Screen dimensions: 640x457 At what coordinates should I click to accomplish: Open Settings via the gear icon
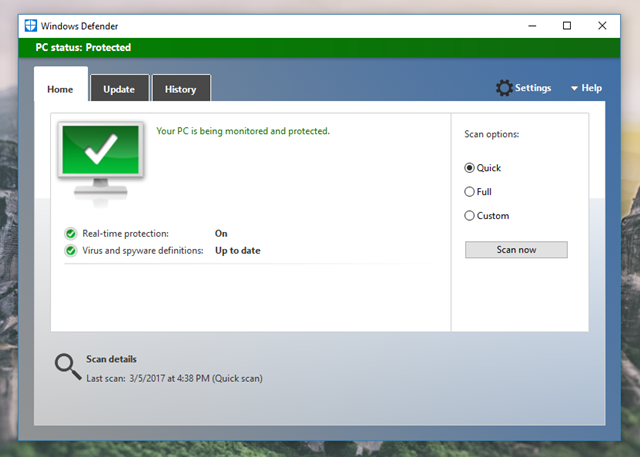coord(504,88)
